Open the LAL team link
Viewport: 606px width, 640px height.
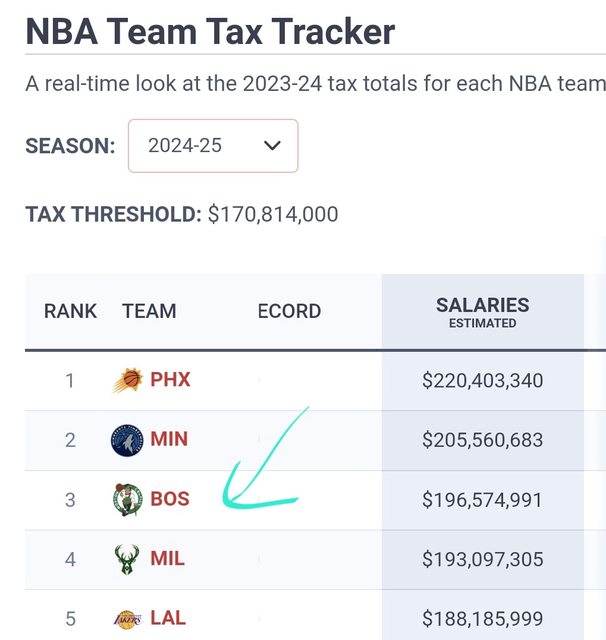coord(168,618)
